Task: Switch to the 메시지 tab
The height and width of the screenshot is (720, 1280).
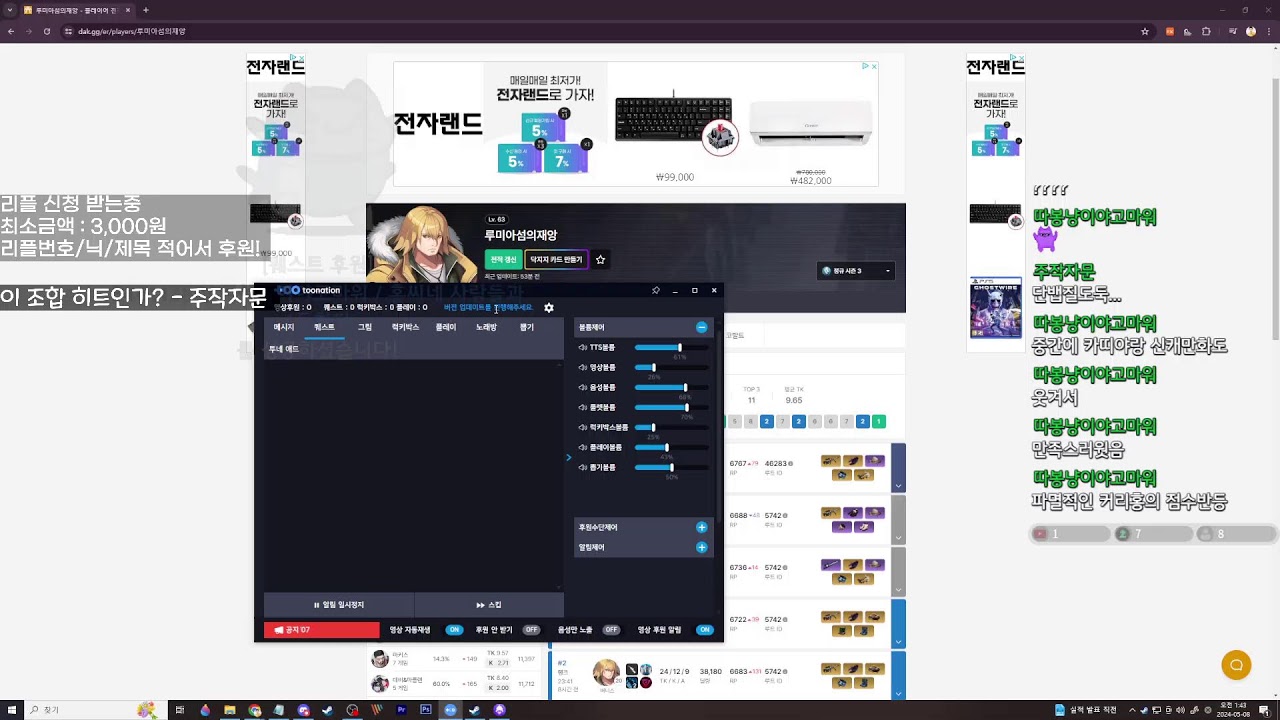Action: pos(284,327)
